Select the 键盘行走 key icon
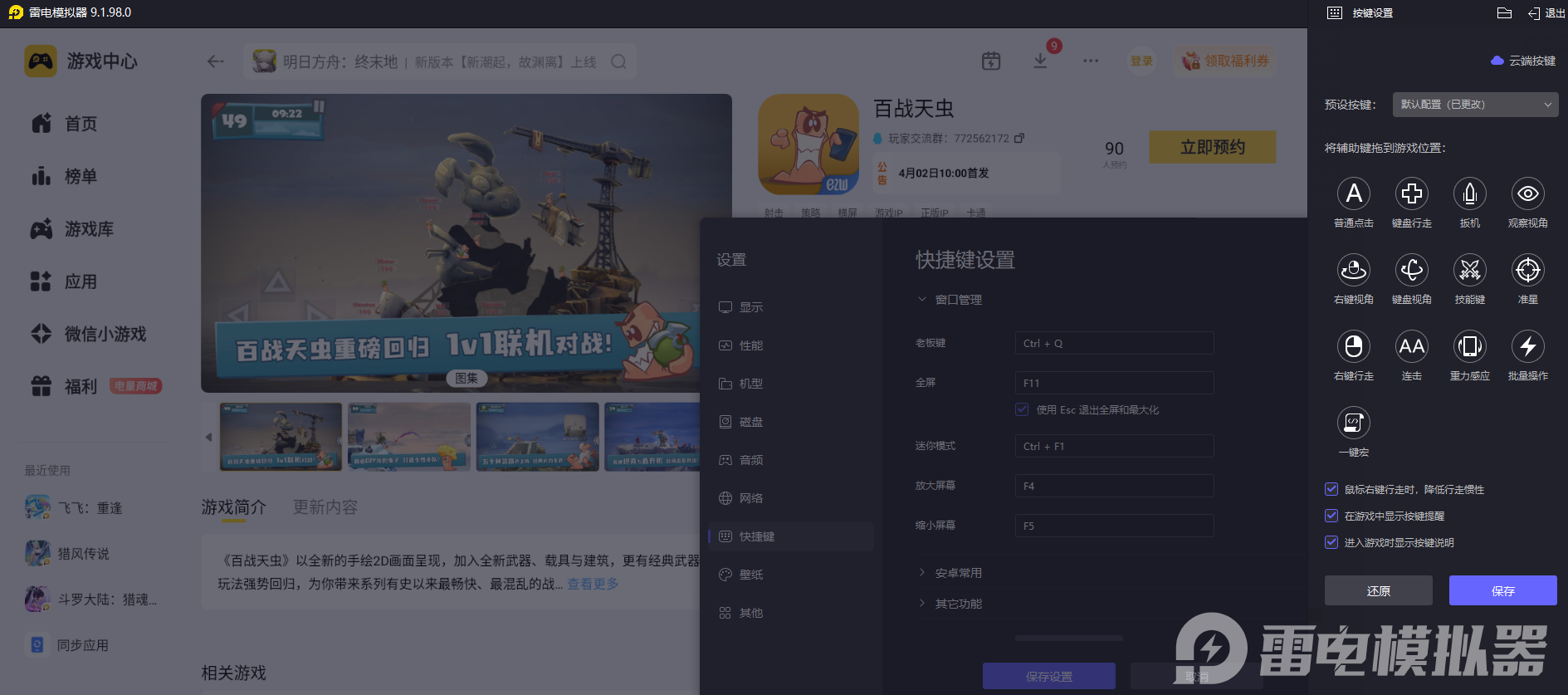Image resolution: width=1568 pixels, height=695 pixels. tap(1412, 193)
